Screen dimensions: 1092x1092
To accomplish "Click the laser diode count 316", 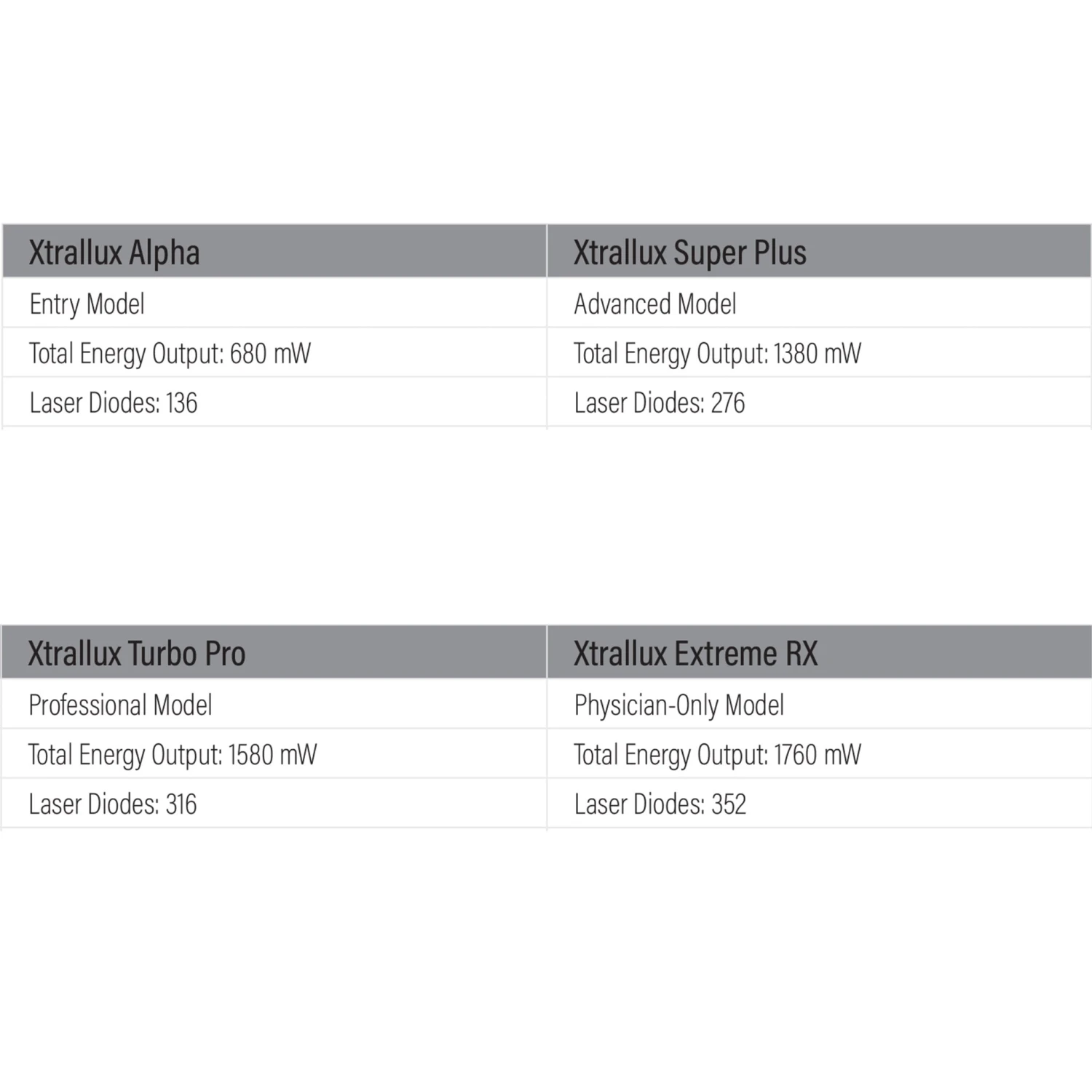I will click(181, 804).
